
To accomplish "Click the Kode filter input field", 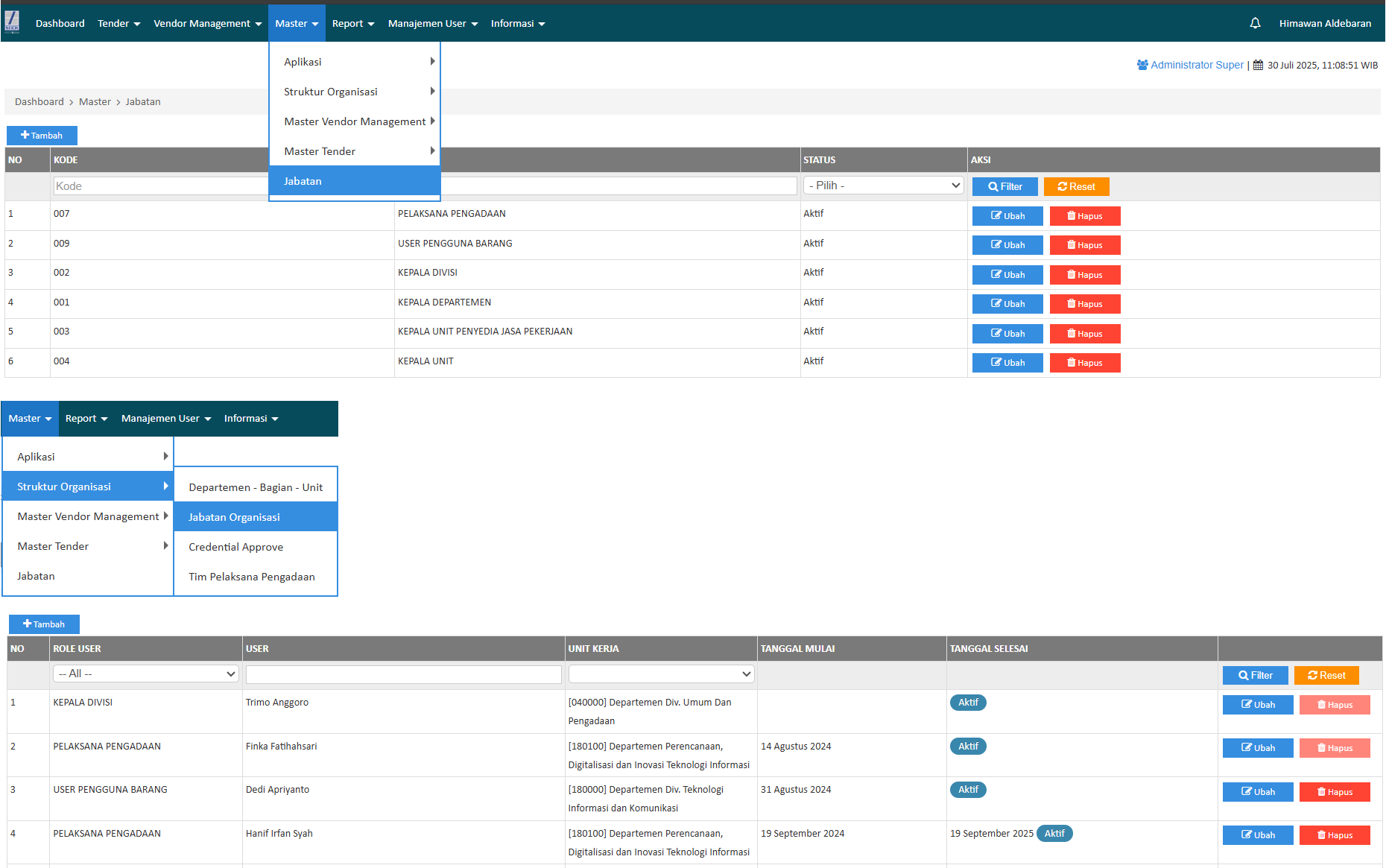I will (x=160, y=186).
